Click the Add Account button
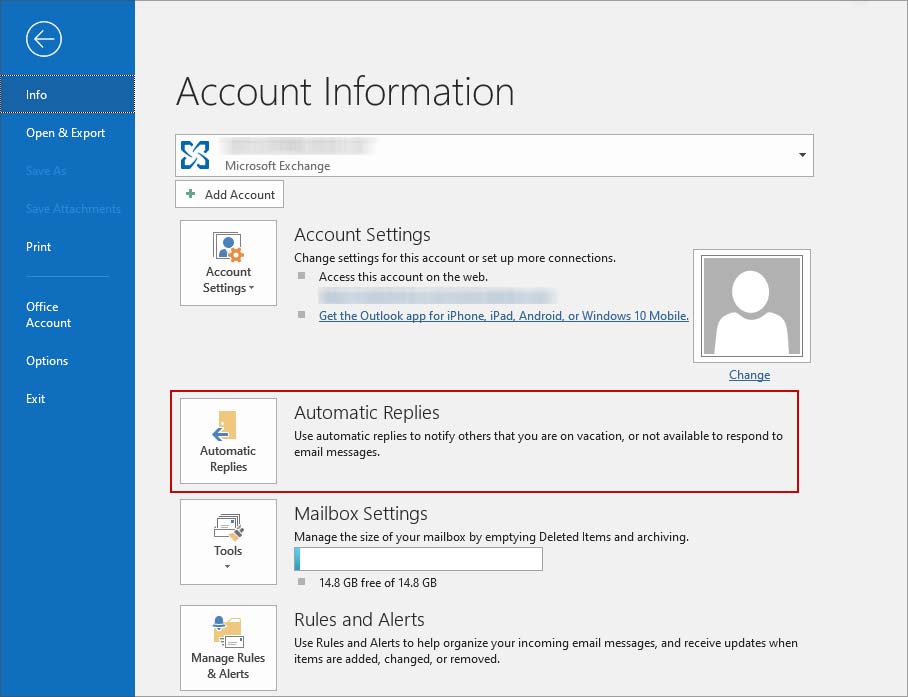The image size is (908, 697). pyautogui.click(x=229, y=194)
